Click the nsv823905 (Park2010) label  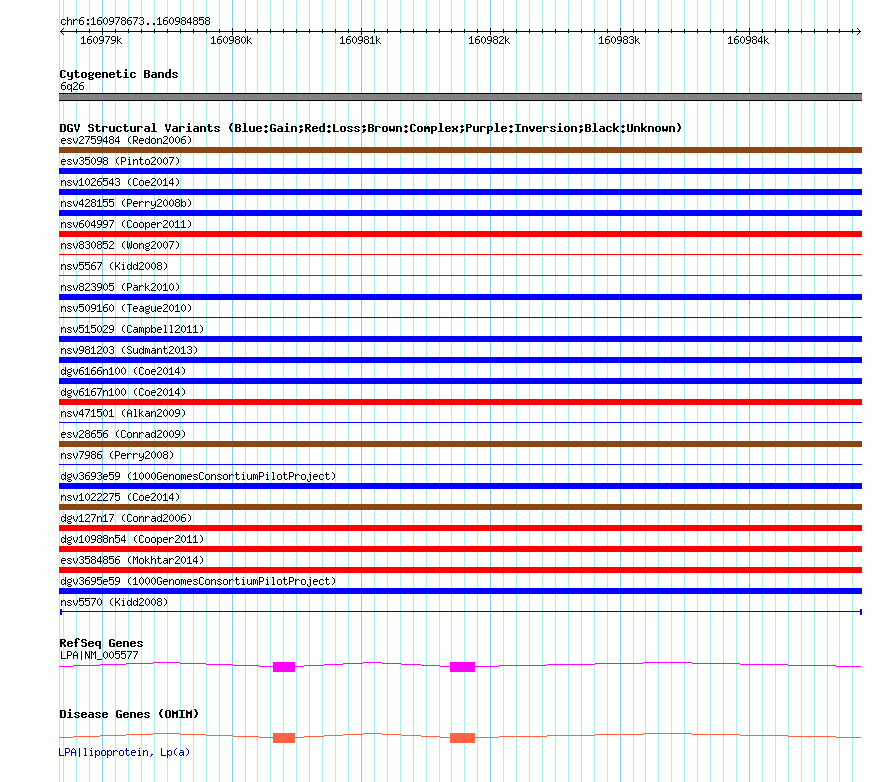coord(120,287)
